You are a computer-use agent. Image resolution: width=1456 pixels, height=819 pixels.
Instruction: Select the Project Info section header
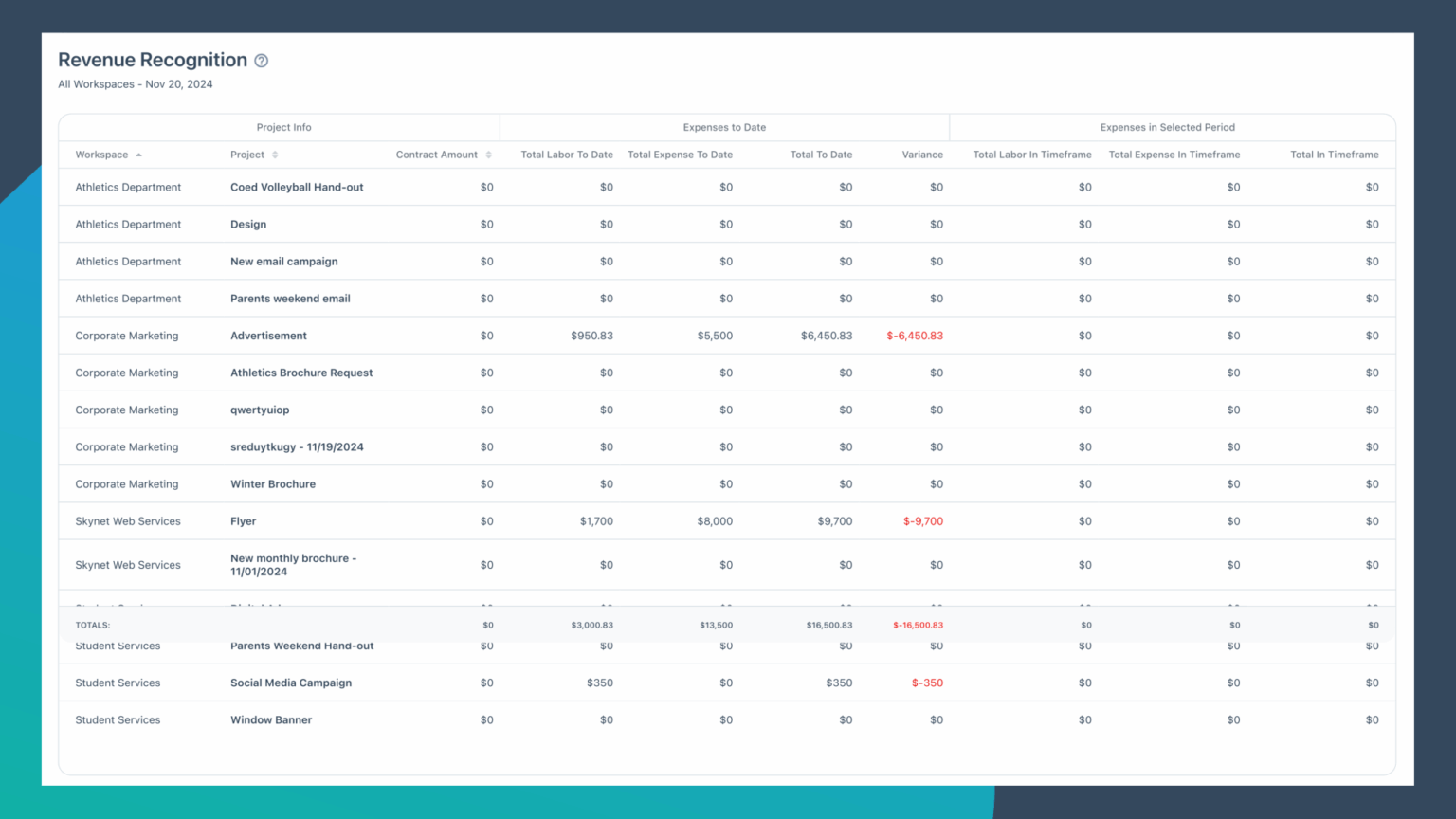(283, 127)
